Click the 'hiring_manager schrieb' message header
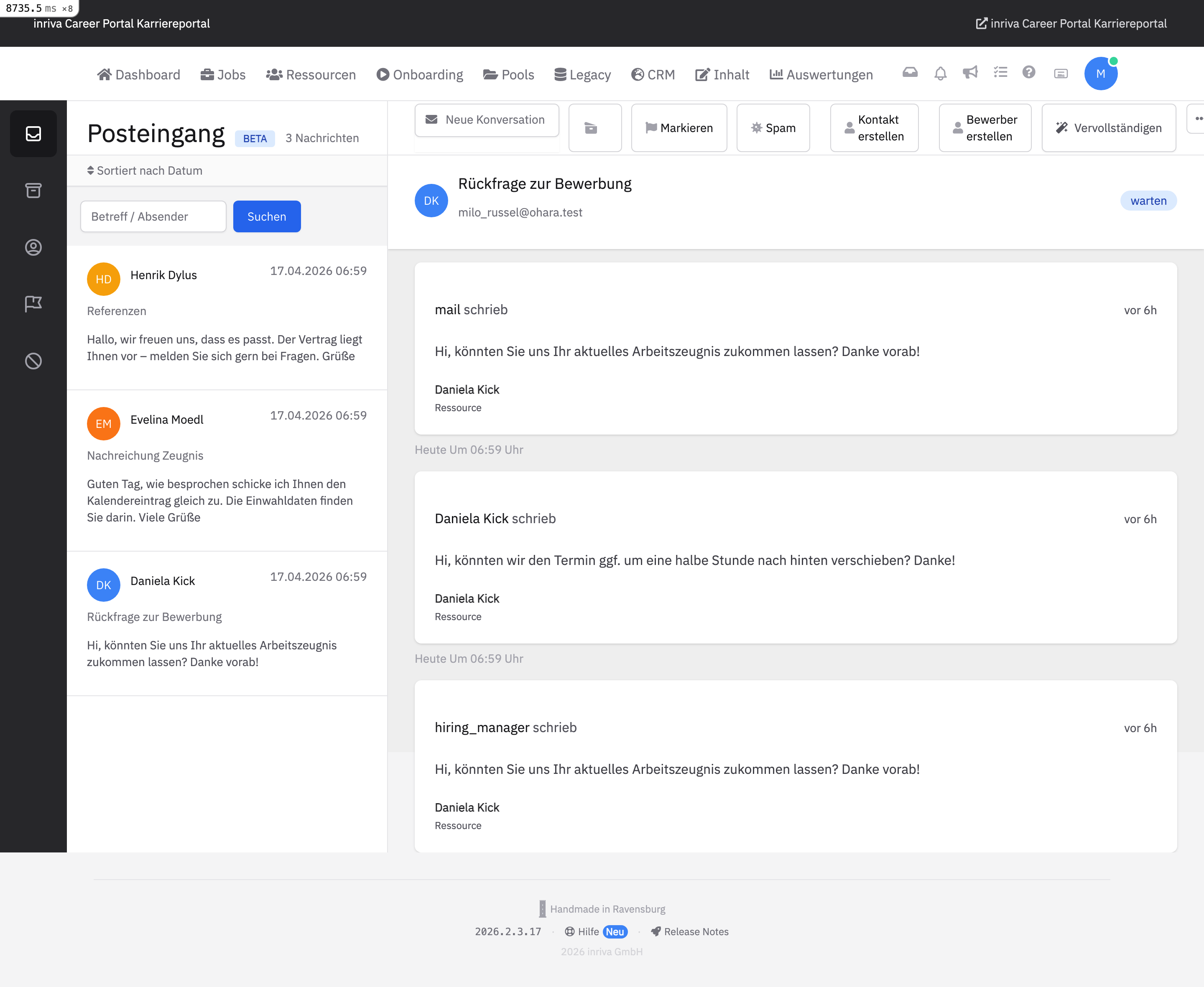This screenshot has height=987, width=1204. (x=505, y=728)
